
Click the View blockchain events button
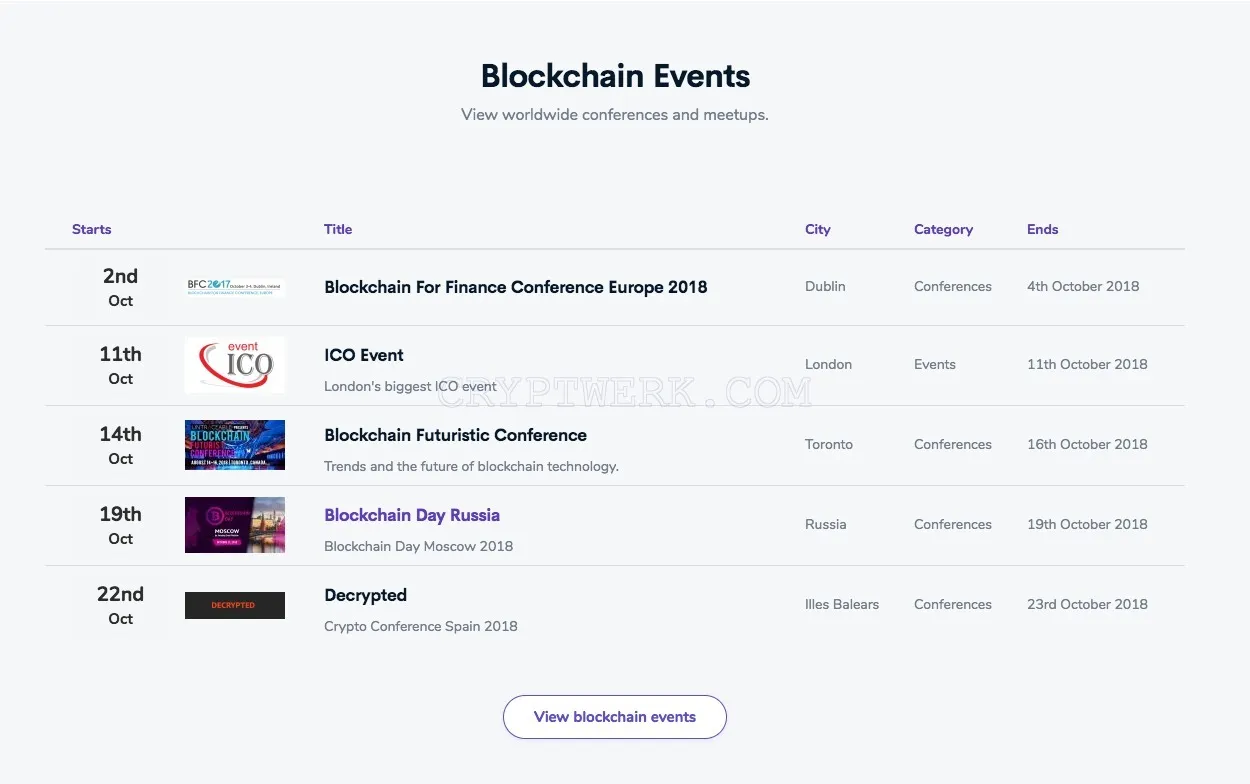pos(615,717)
